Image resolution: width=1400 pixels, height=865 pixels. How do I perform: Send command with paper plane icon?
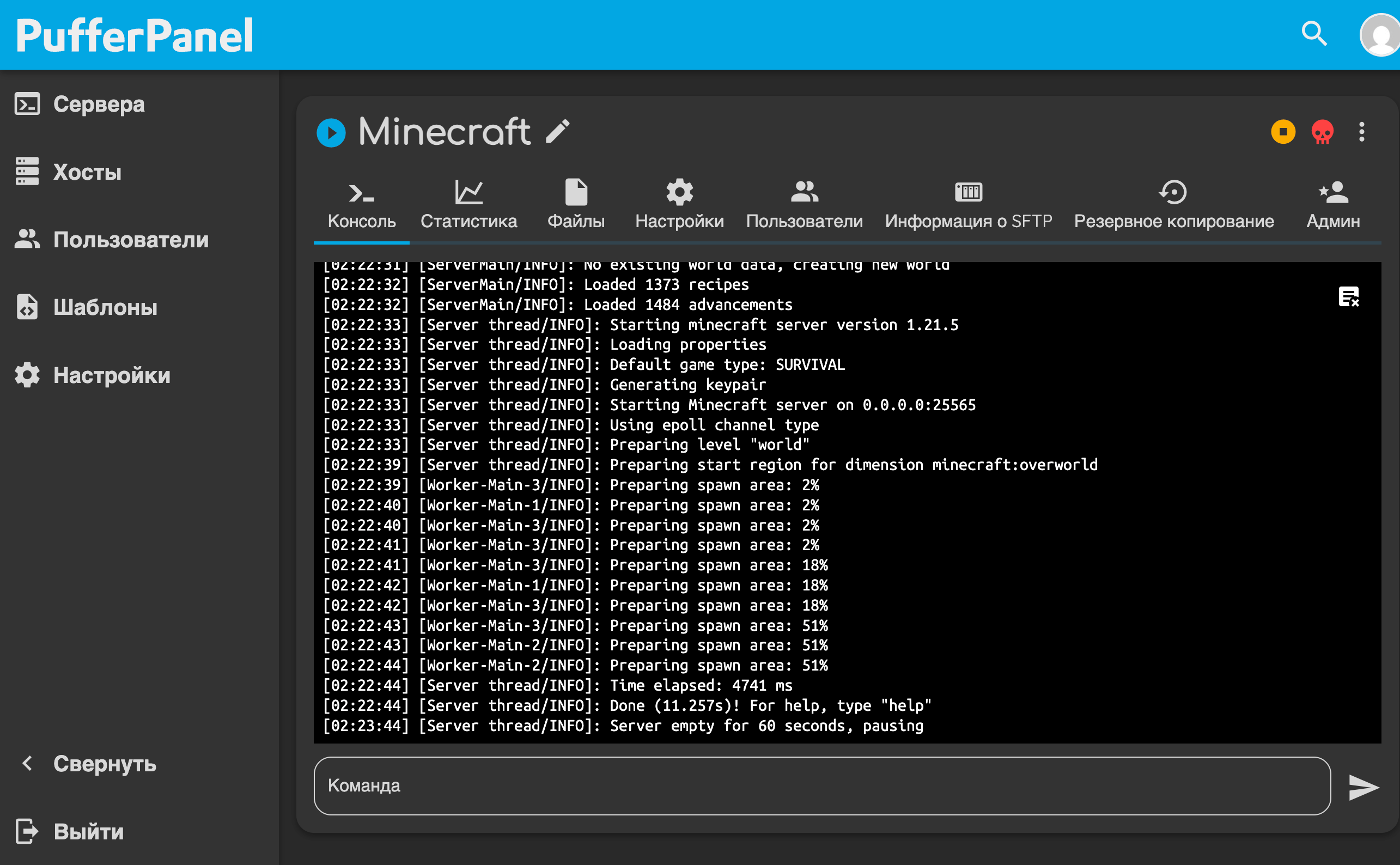coord(1364,787)
